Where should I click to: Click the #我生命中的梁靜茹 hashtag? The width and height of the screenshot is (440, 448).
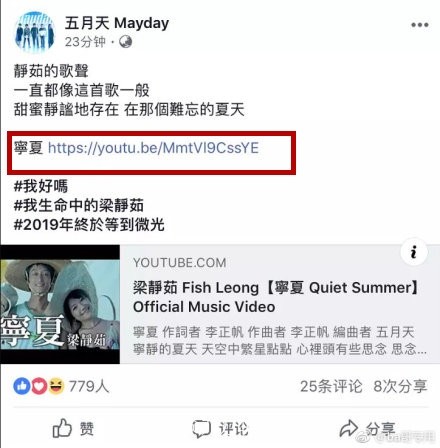point(79,205)
